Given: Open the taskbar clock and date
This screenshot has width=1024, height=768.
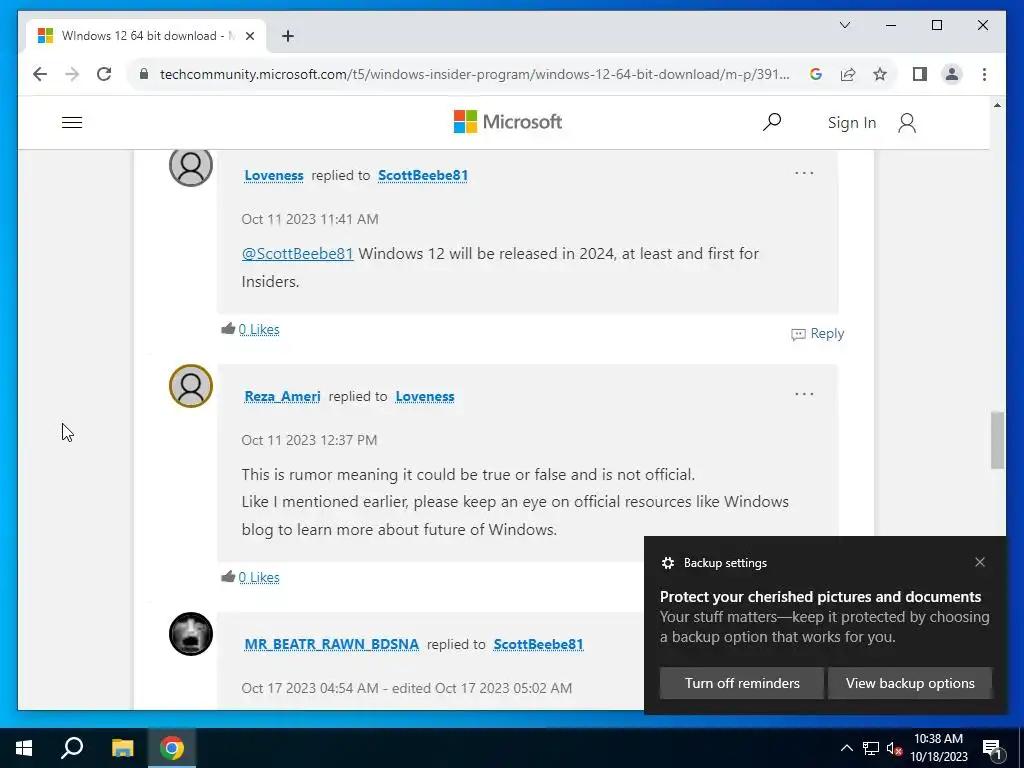Looking at the screenshot, I should [x=938, y=748].
